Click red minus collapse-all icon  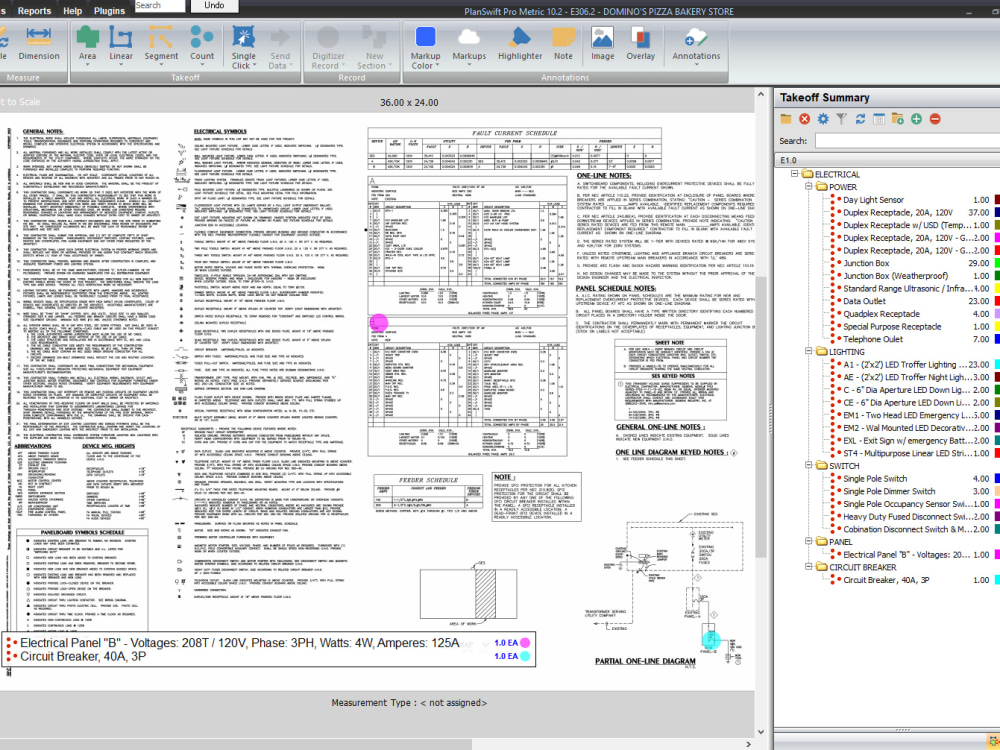coord(935,119)
